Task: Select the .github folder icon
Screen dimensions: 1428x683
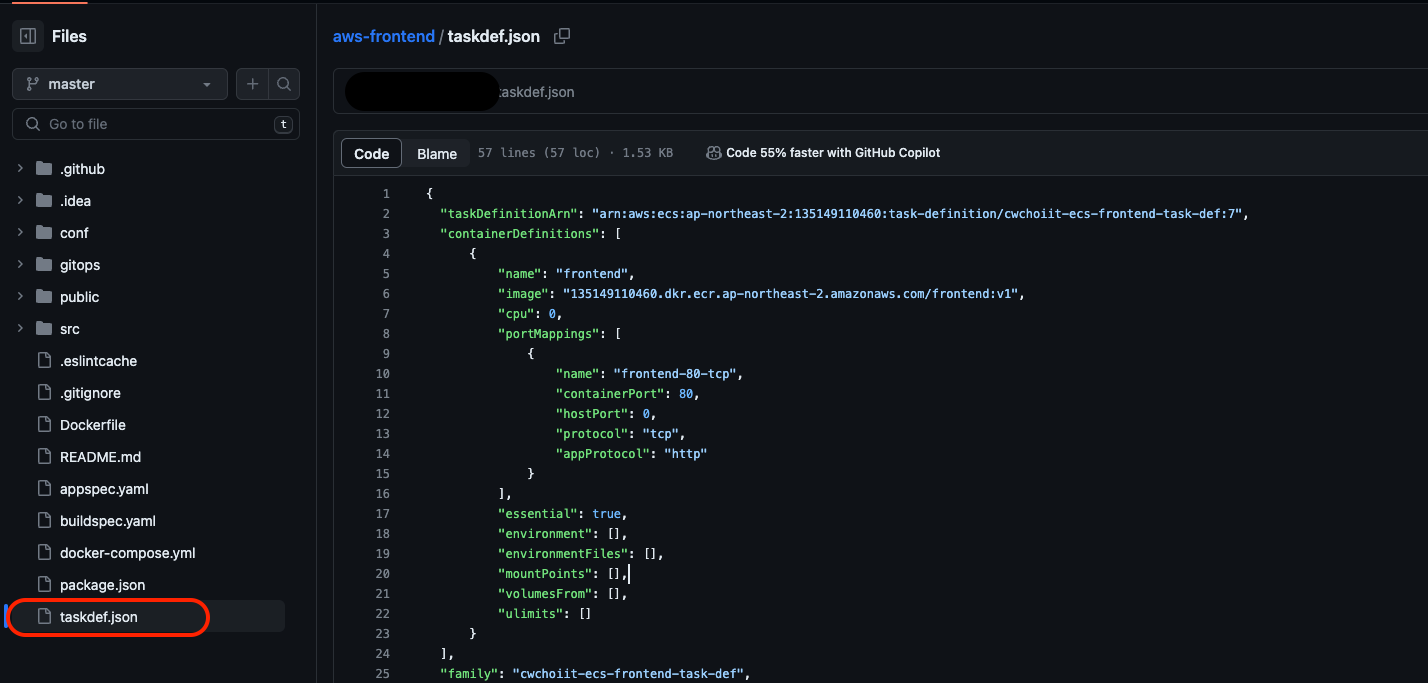Action: 43,169
